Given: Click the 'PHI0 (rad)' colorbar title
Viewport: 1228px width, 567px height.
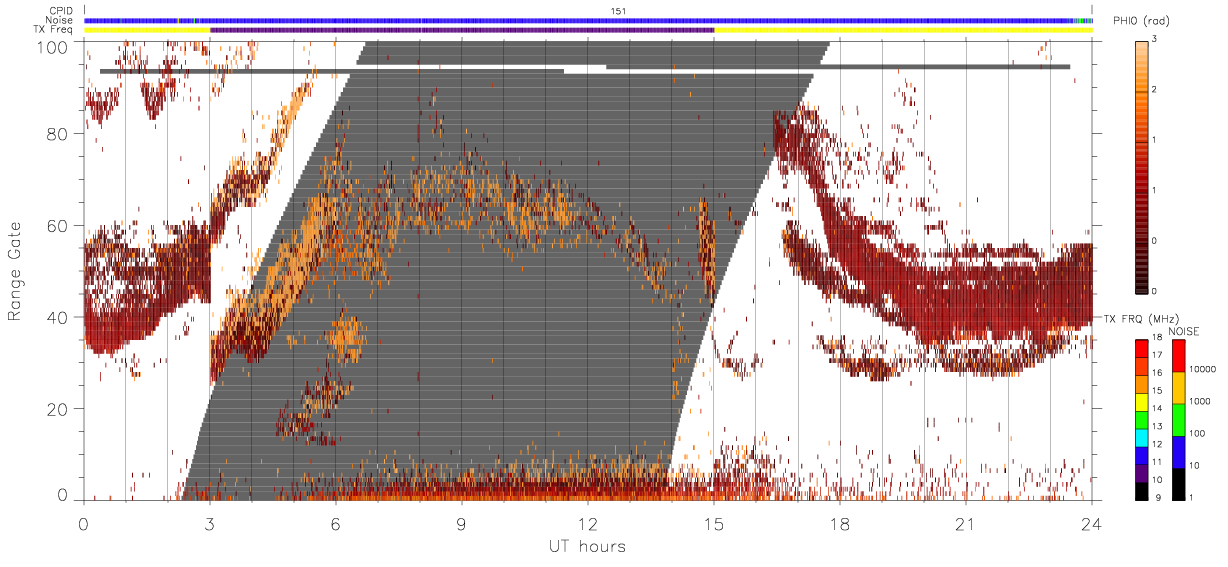Looking at the screenshot, I should tap(1140, 22).
